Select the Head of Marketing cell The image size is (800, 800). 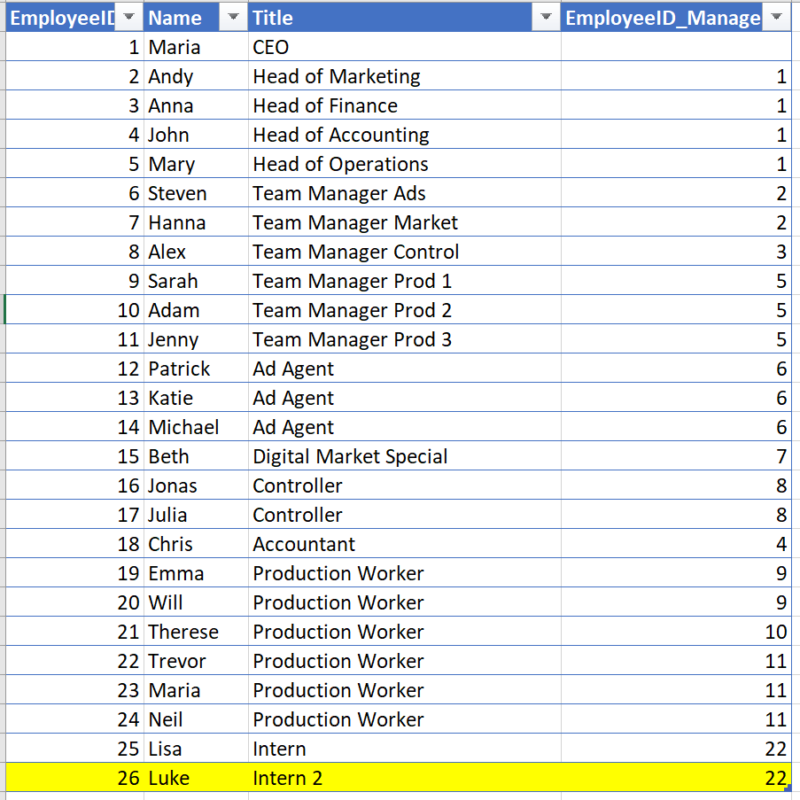pyautogui.click(x=400, y=76)
